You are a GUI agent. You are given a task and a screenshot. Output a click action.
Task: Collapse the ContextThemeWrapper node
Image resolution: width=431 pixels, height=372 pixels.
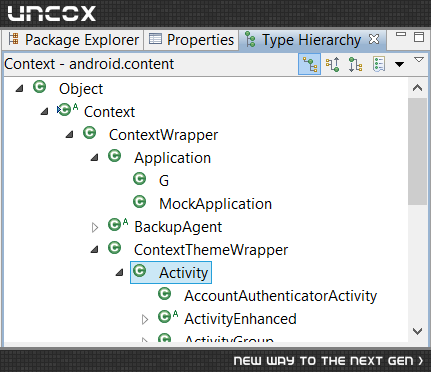tap(95, 250)
